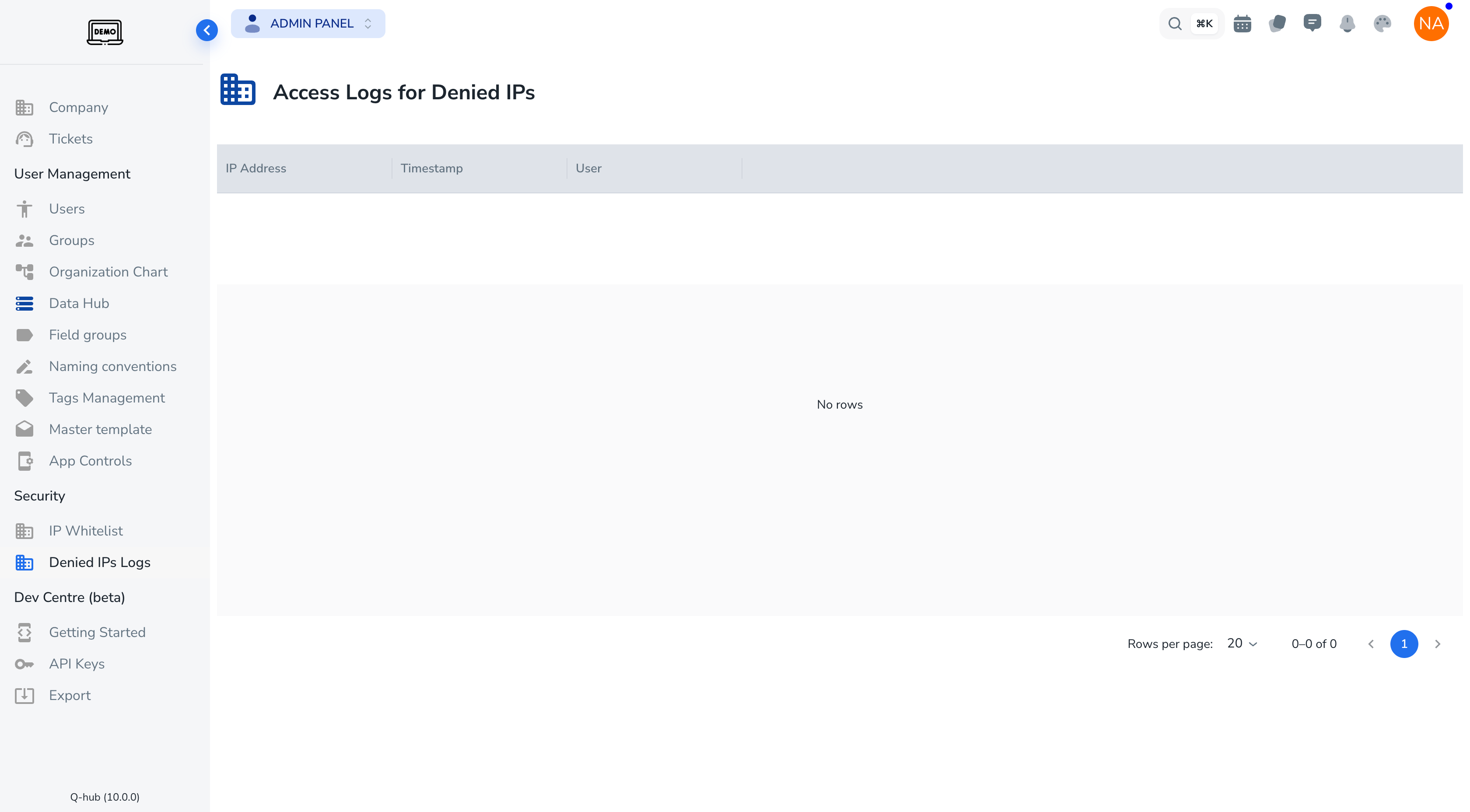Open the notifications bell
Screen dimensions: 1470x812
[x=1347, y=23]
